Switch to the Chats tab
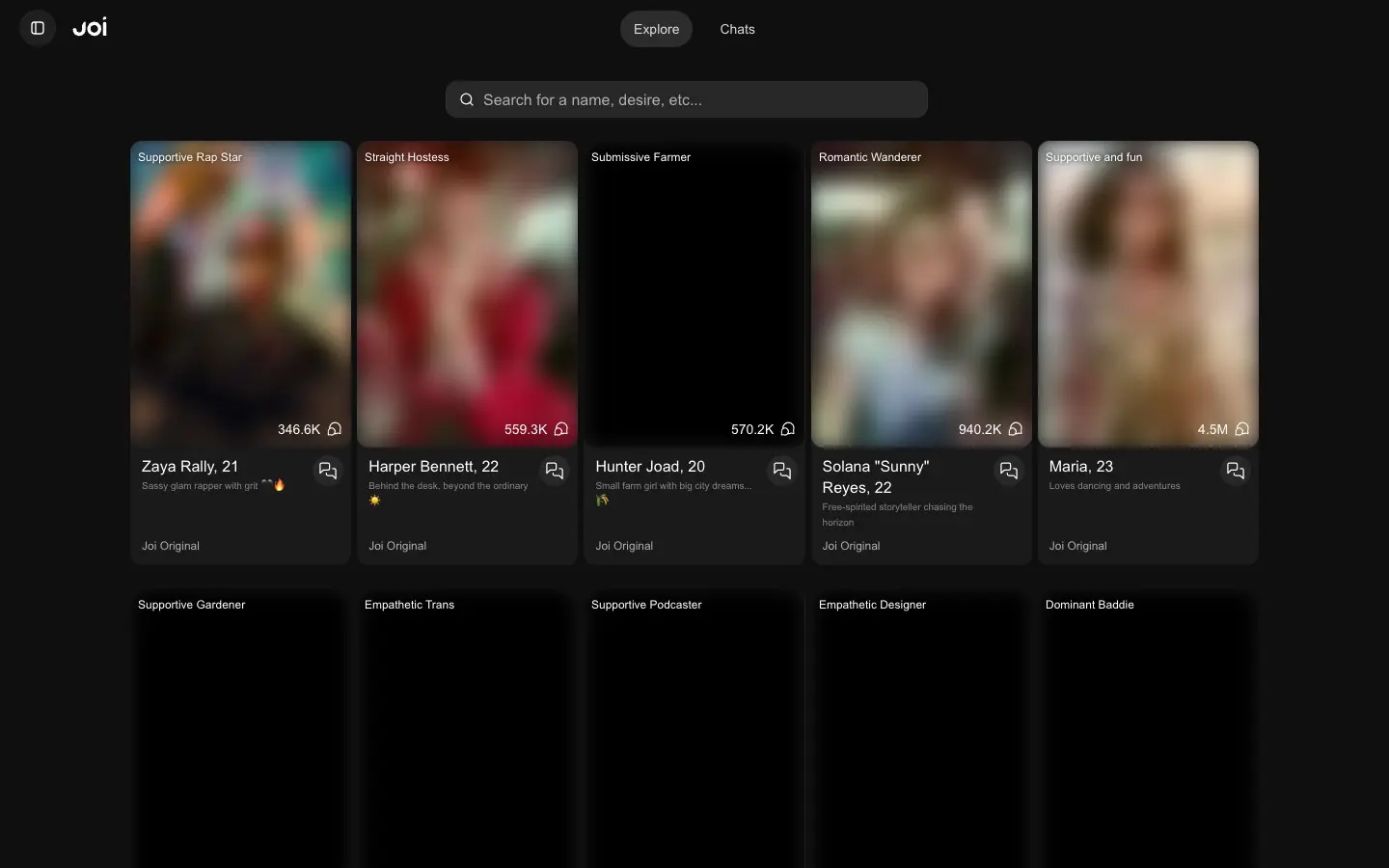This screenshot has height=868, width=1389. [737, 29]
